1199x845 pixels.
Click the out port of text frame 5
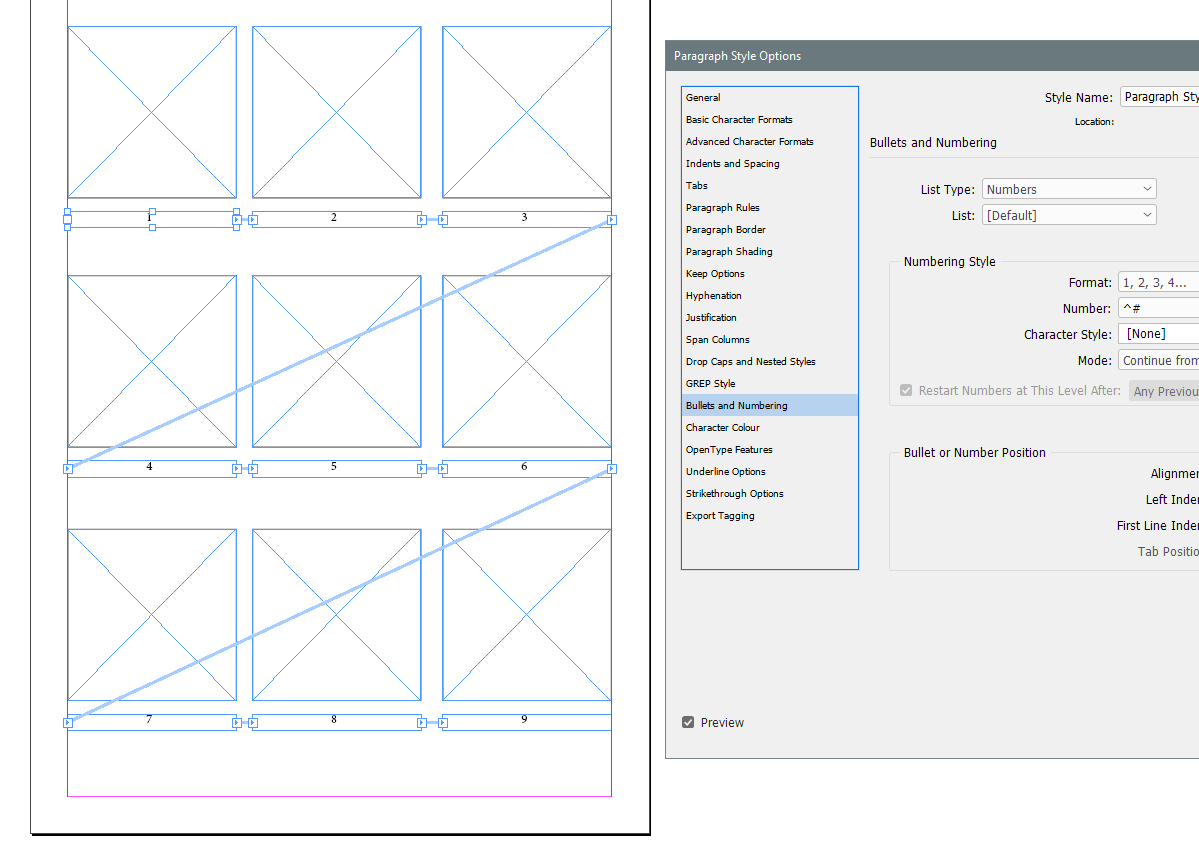click(421, 469)
